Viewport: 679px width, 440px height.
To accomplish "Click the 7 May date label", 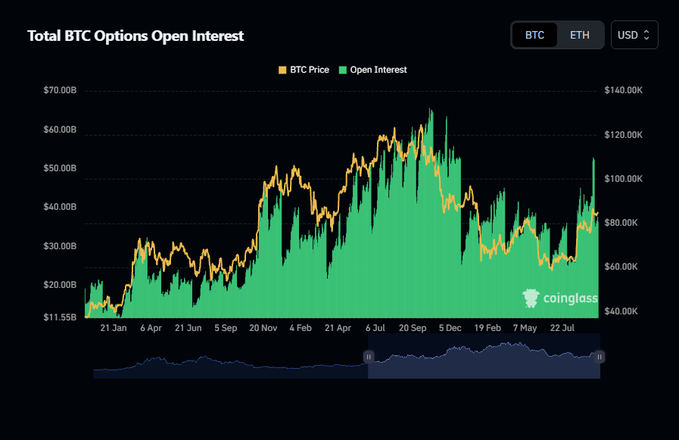I will [525, 328].
